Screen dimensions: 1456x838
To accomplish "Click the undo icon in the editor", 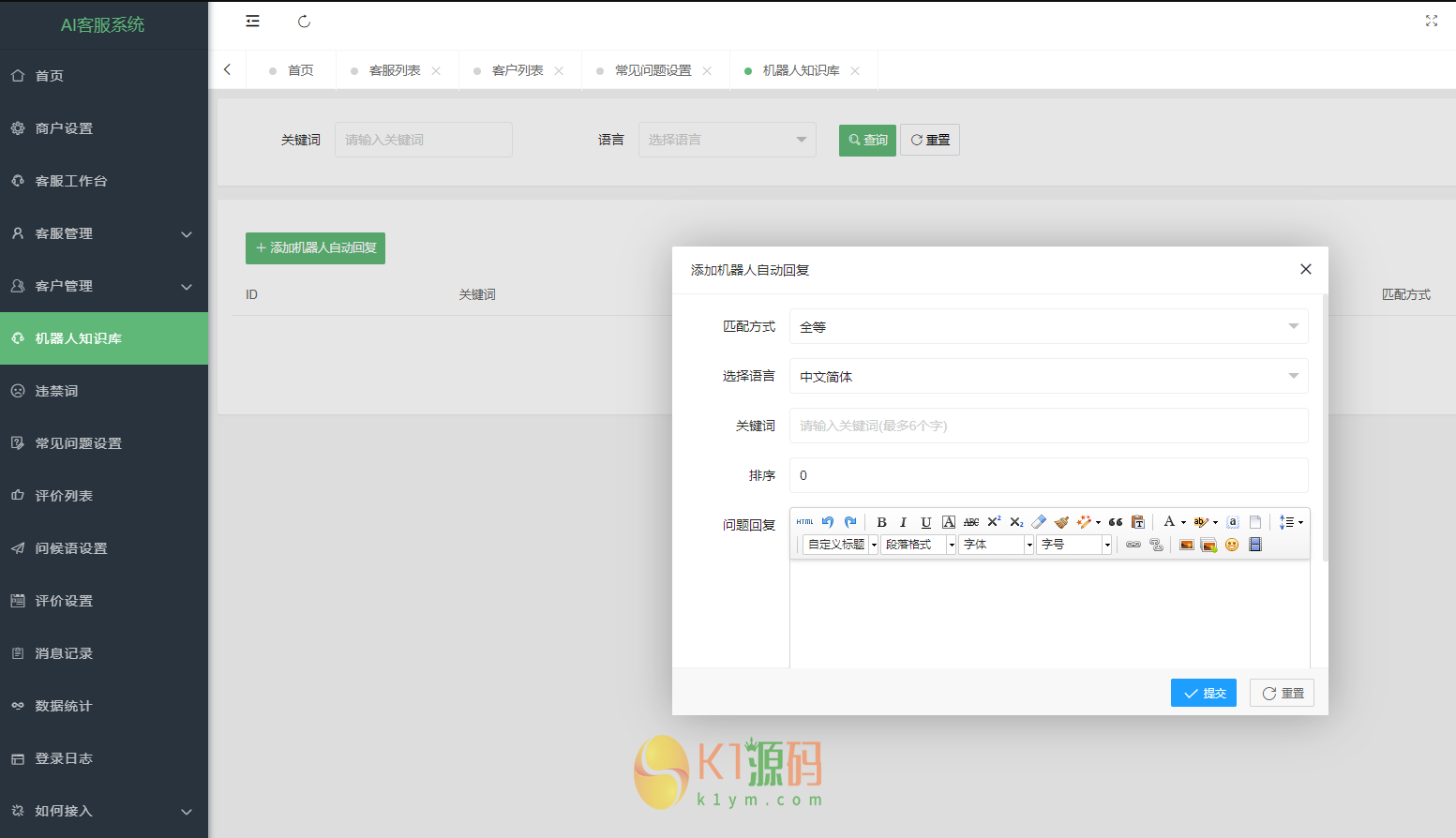I will click(x=828, y=522).
